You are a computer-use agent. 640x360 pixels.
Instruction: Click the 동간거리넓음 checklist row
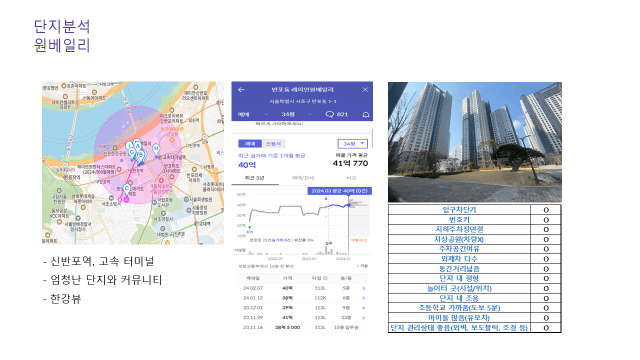pos(475,269)
